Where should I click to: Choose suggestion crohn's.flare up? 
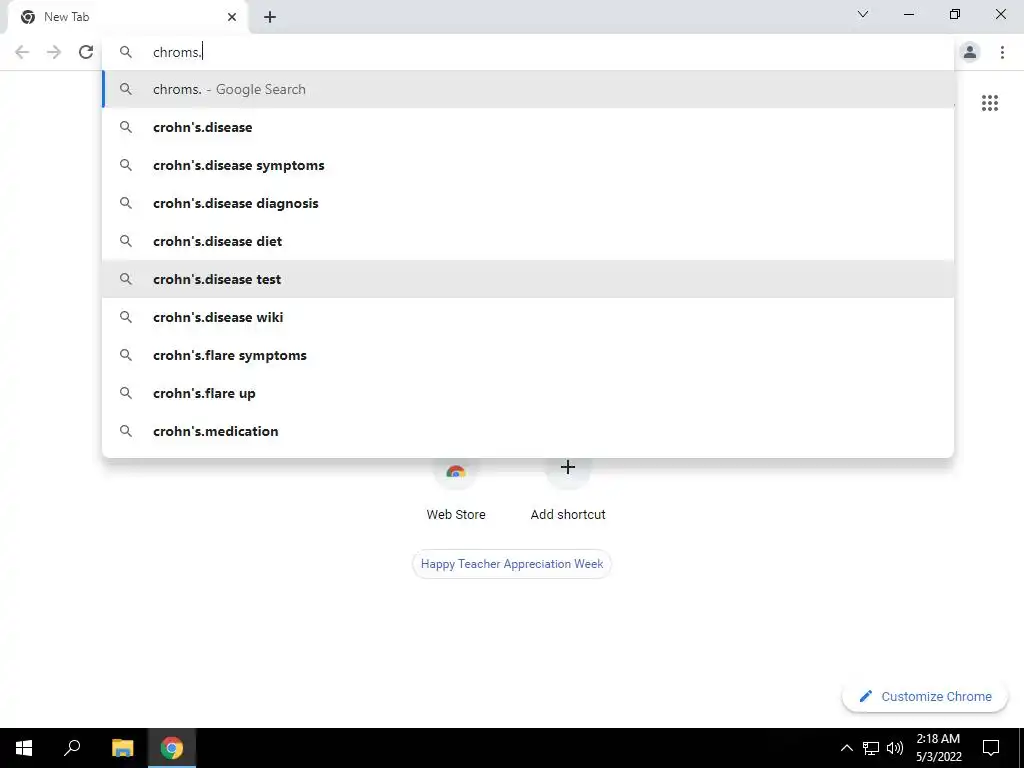528,392
